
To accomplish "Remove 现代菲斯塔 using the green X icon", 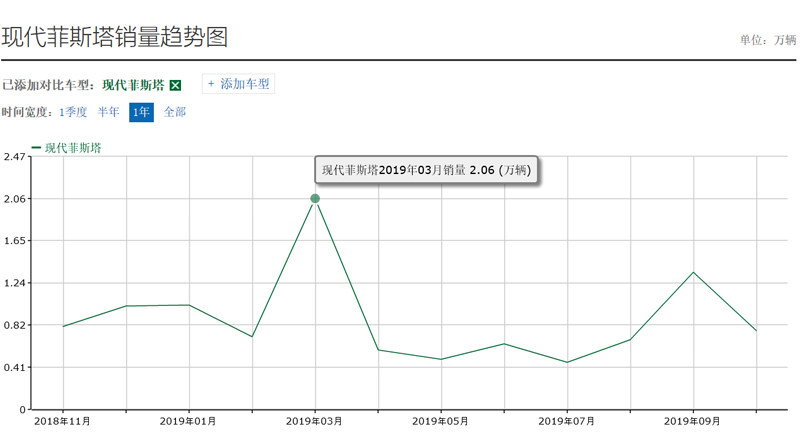I will 175,85.
